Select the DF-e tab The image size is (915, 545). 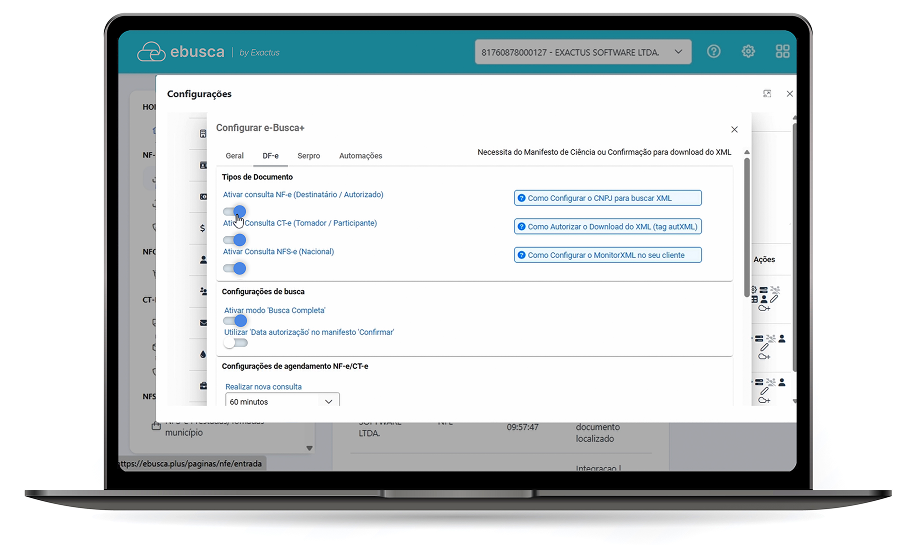coord(270,156)
